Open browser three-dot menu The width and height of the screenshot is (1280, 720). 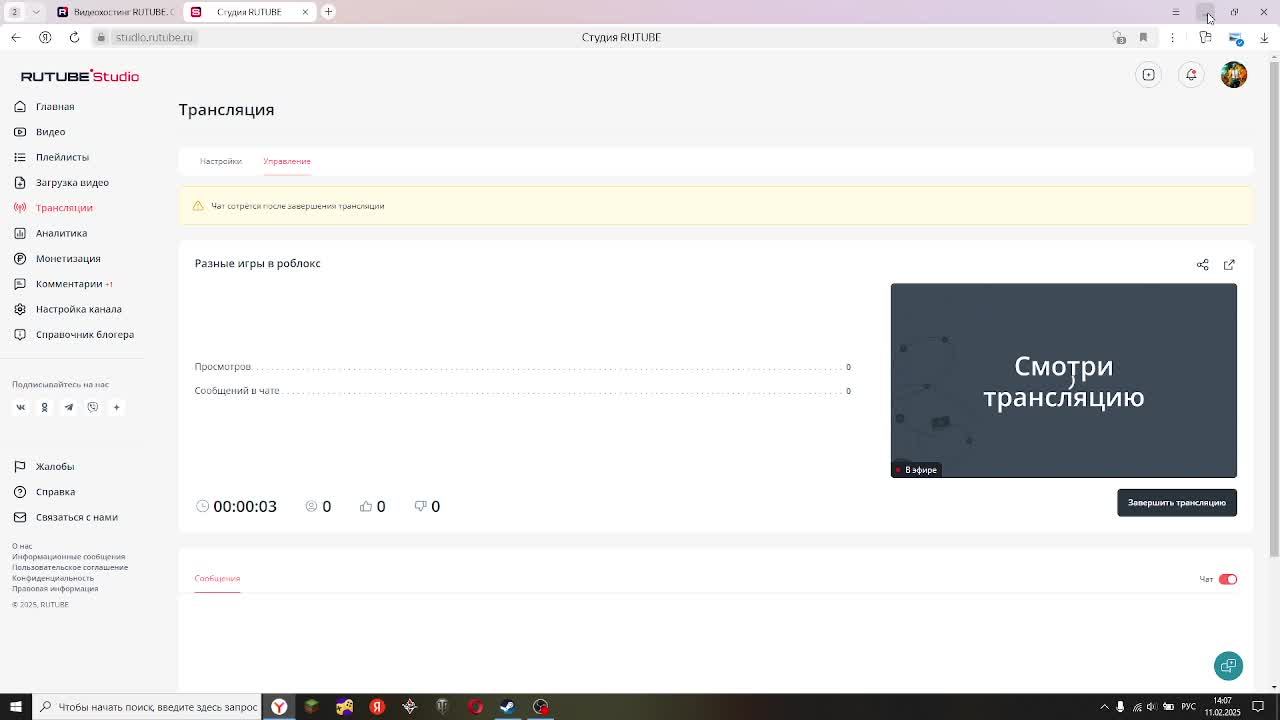pyautogui.click(x=1172, y=37)
